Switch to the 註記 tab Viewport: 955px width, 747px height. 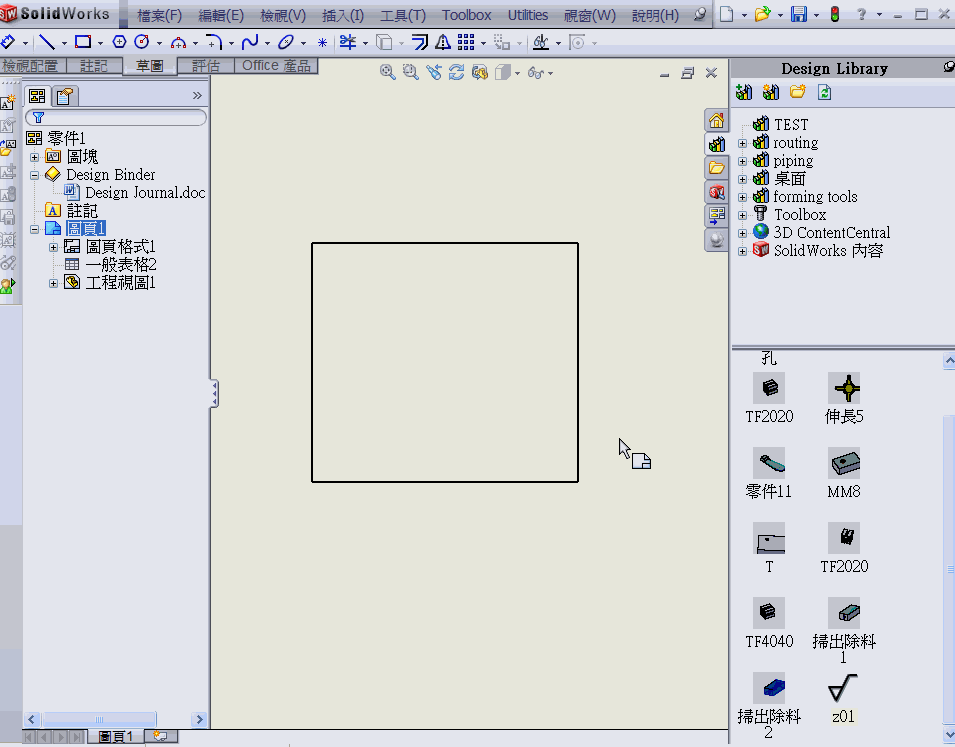point(94,66)
